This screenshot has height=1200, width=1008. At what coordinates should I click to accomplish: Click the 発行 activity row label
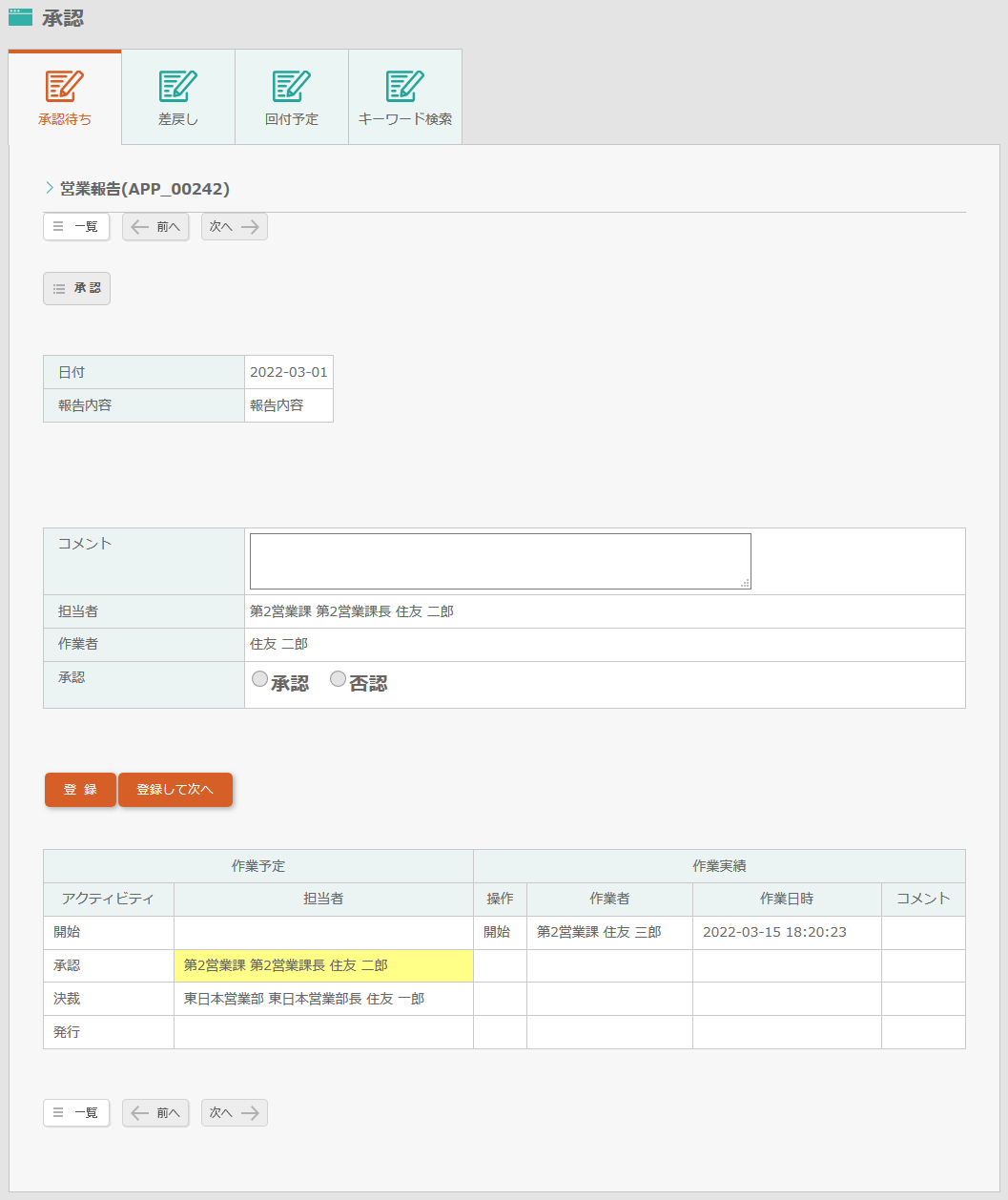(x=67, y=1032)
